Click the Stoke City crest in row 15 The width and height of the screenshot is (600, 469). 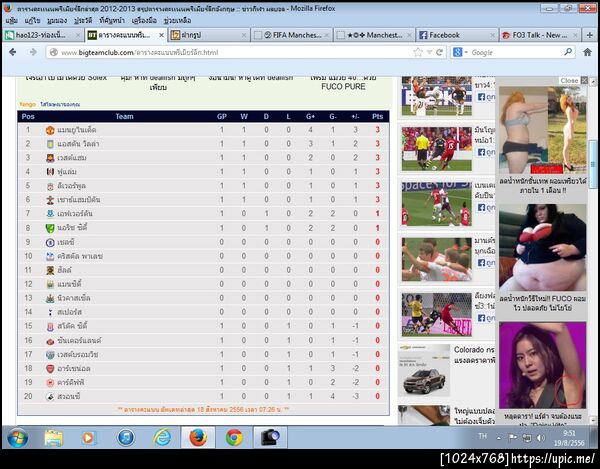[50, 327]
